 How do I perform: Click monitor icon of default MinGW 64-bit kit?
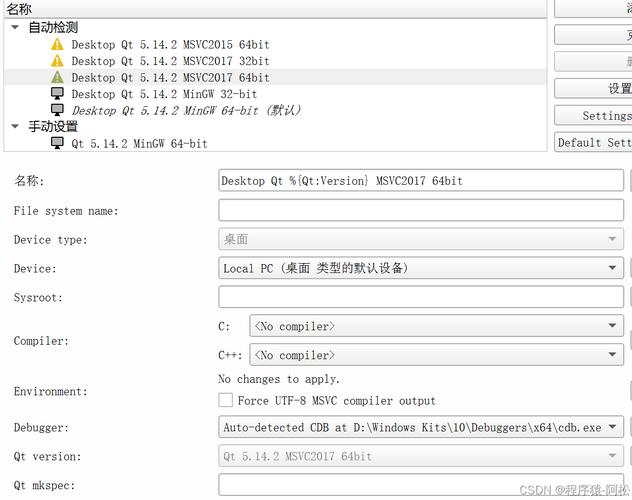point(57,110)
